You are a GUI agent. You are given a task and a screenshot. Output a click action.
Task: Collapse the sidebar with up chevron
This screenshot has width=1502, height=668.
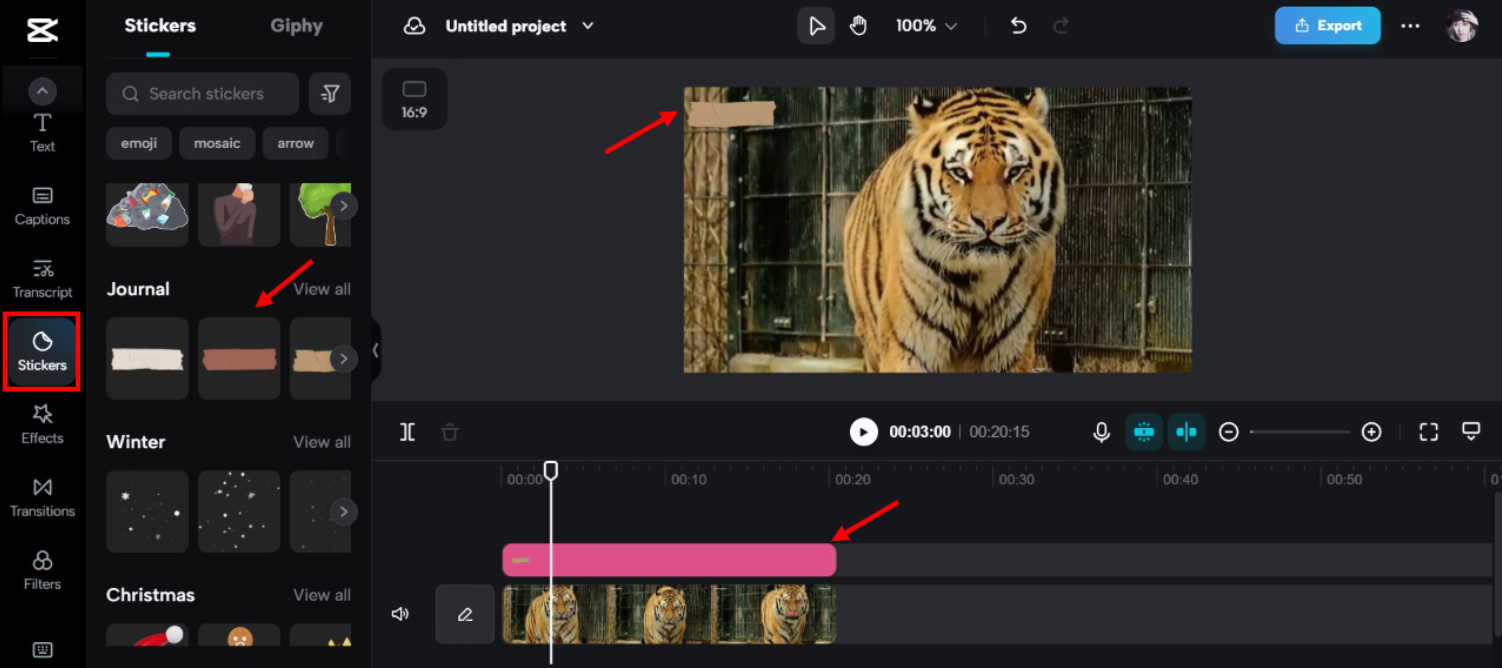42,91
